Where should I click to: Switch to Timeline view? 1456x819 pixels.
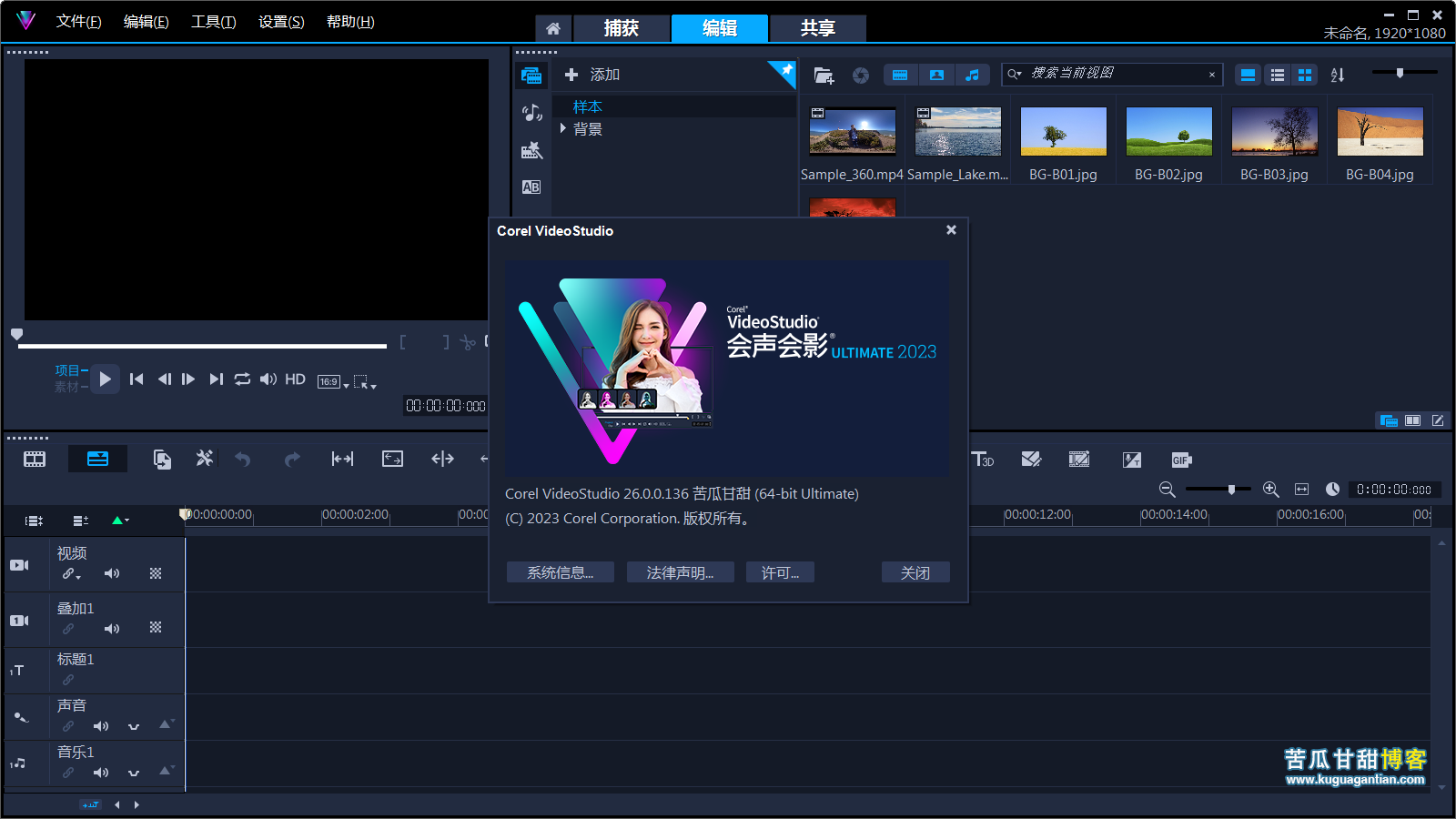coord(97,459)
